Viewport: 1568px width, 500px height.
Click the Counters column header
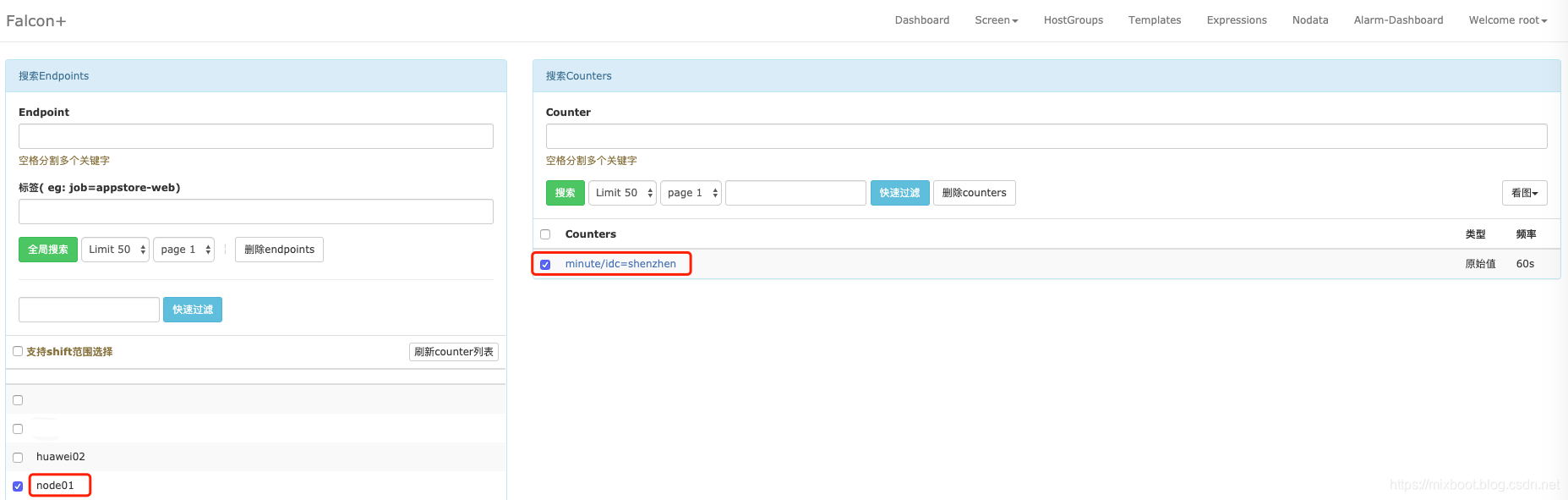590,234
